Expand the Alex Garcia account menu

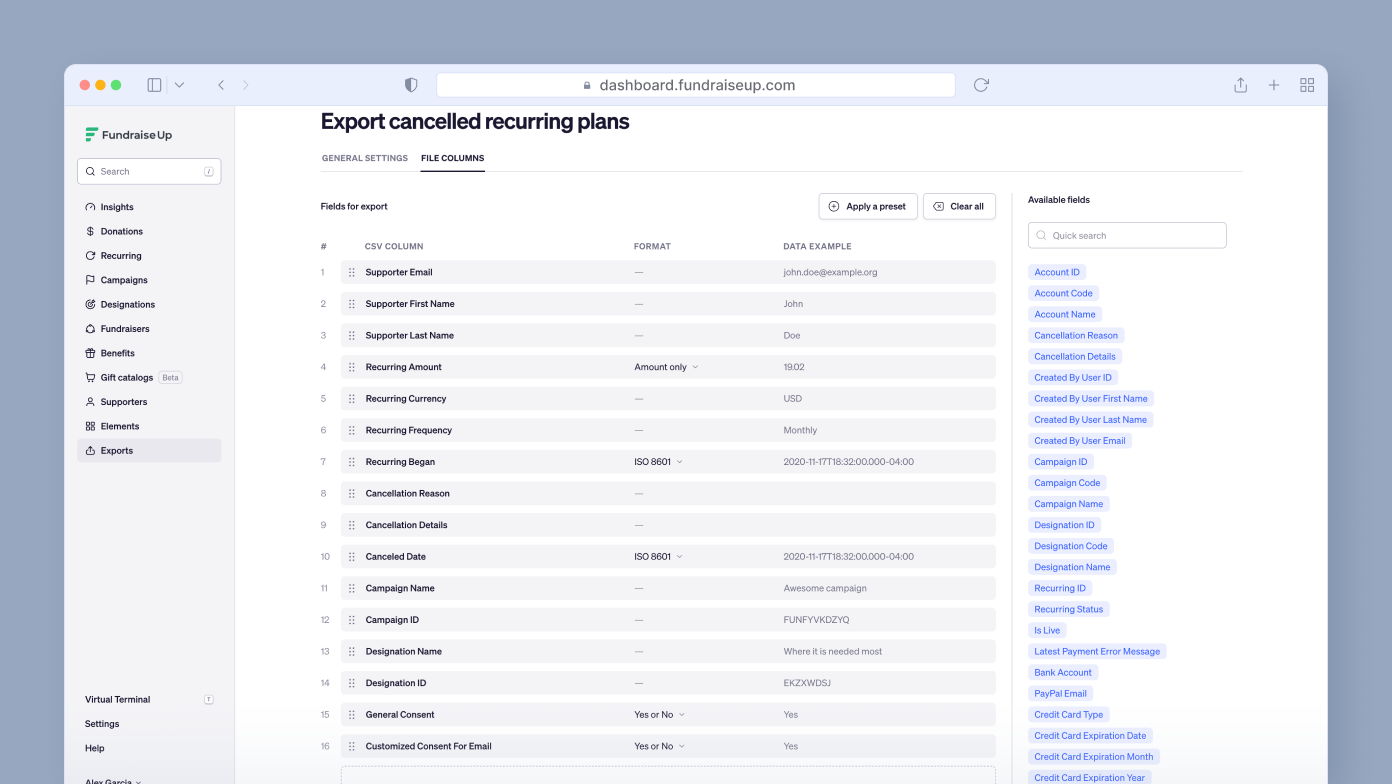pos(110,780)
